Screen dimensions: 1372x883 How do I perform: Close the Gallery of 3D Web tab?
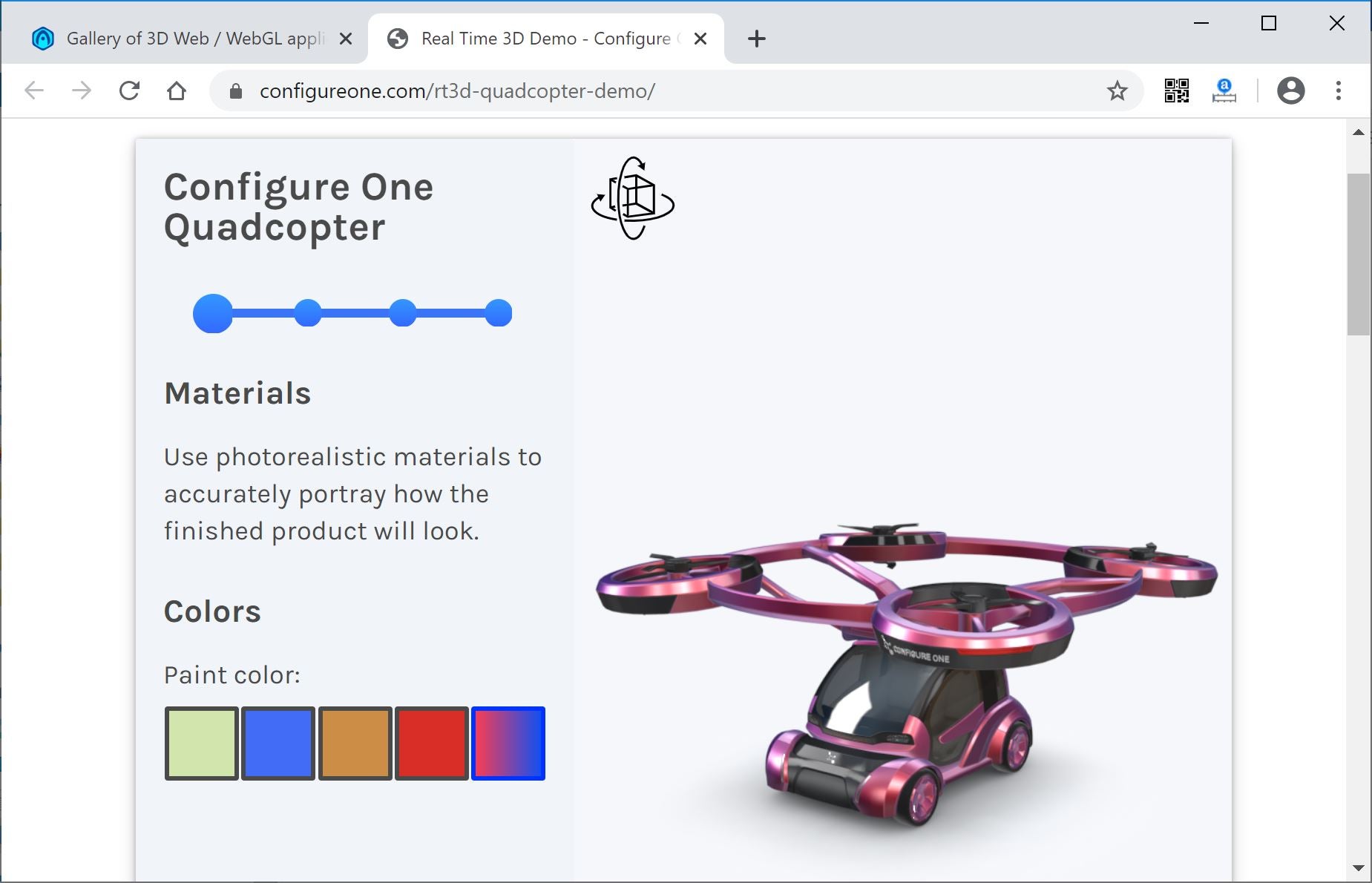[345, 39]
